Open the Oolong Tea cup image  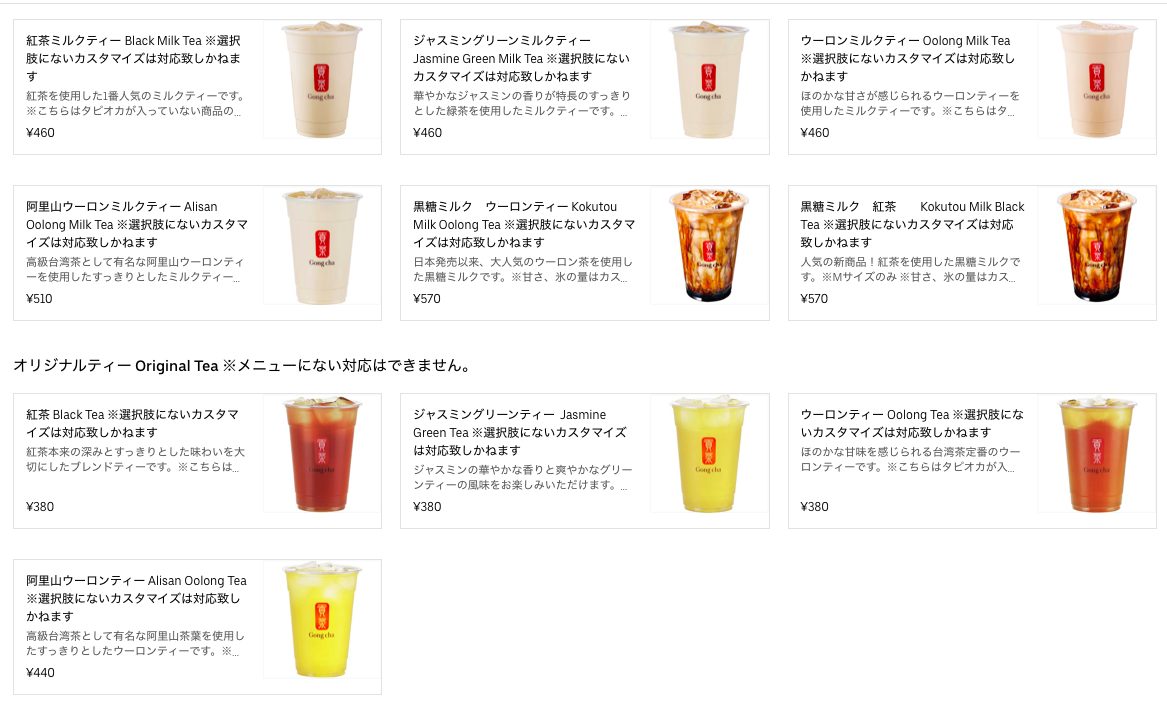[x=1097, y=454]
